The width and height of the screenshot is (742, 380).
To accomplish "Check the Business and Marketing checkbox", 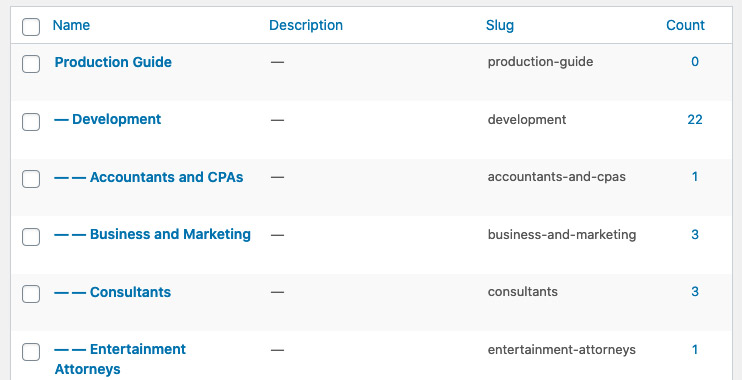I will pos(31,237).
